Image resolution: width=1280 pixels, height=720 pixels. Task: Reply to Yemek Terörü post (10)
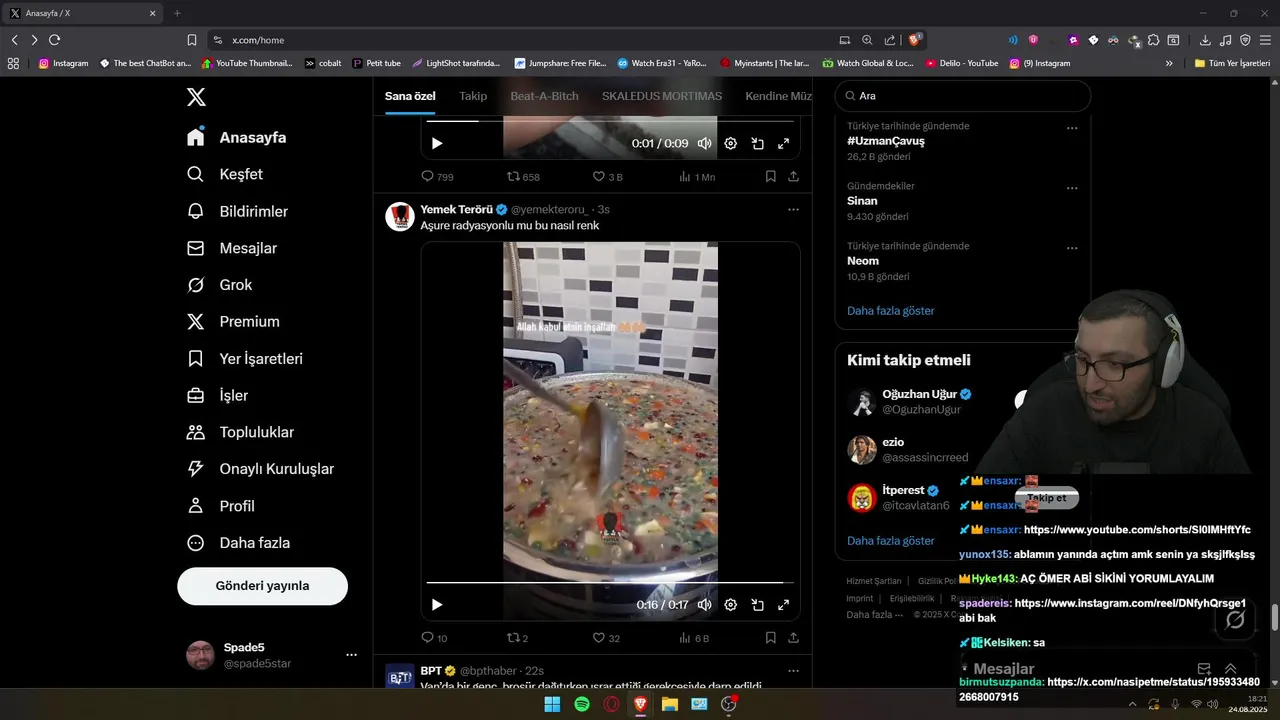(x=434, y=638)
